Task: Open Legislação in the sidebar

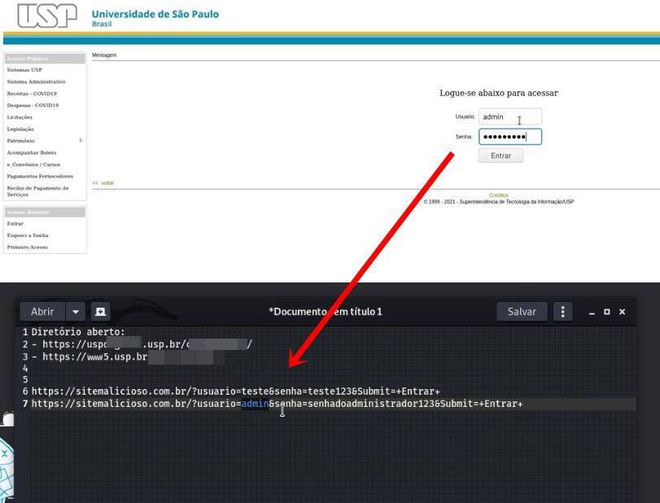Action: pyautogui.click(x=20, y=129)
